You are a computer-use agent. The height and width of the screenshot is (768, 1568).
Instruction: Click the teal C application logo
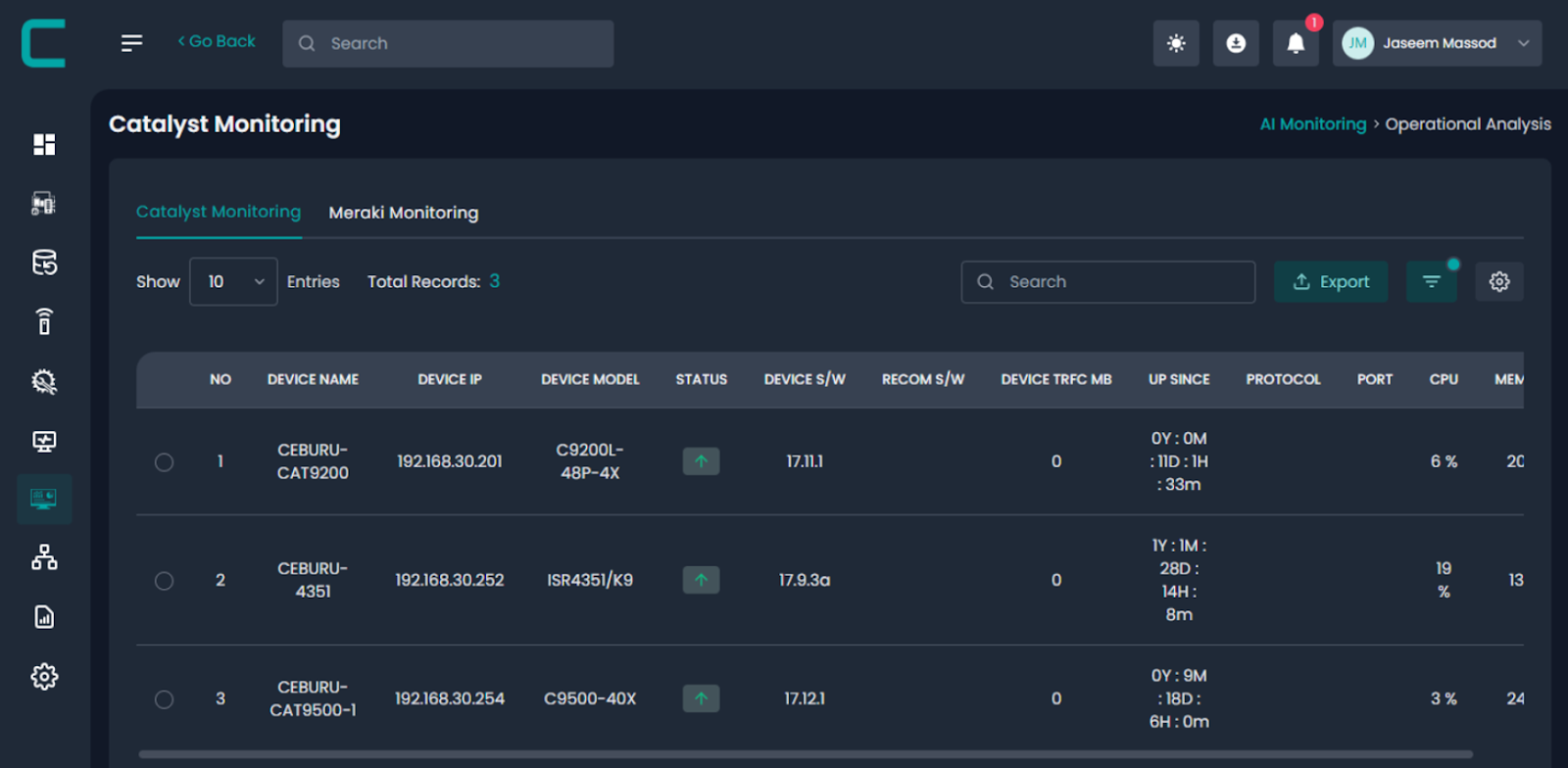point(44,43)
